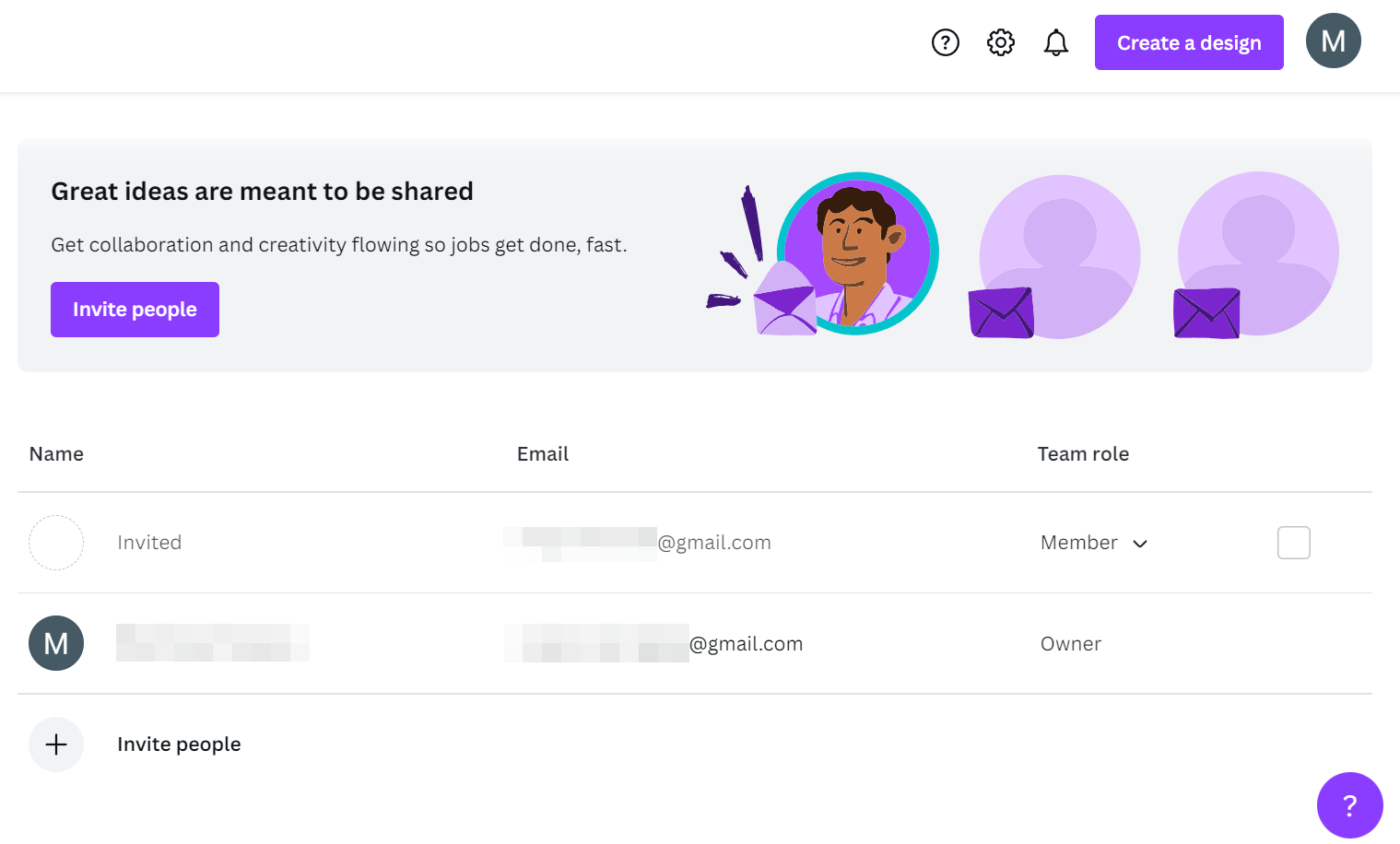1400x844 pixels.
Task: Show notifications via the bell icon
Action: point(1056,42)
